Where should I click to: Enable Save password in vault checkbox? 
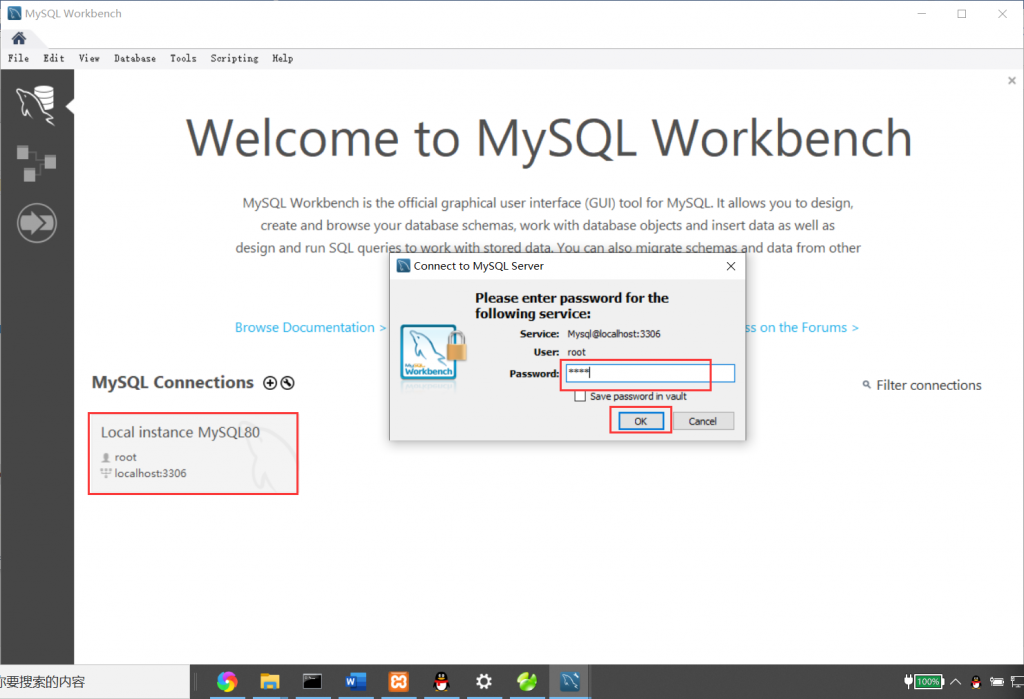tap(580, 397)
